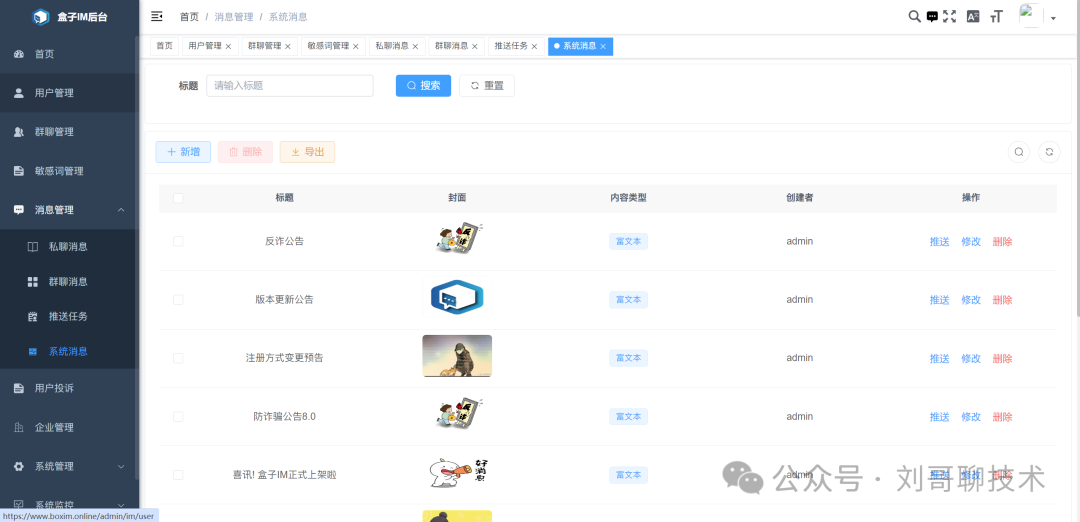
Task: Open 首页 in the sidebar
Action: [x=69, y=54]
